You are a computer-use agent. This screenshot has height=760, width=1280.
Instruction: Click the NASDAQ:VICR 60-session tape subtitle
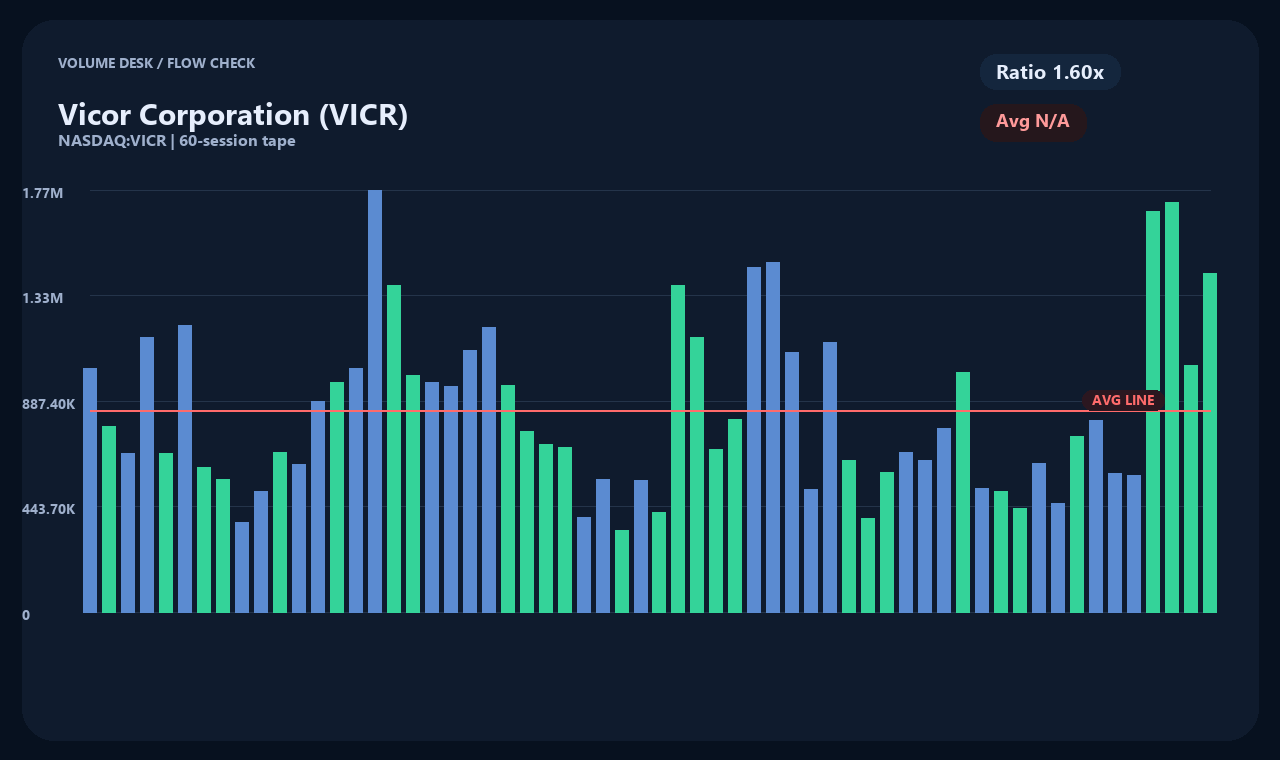(177, 141)
